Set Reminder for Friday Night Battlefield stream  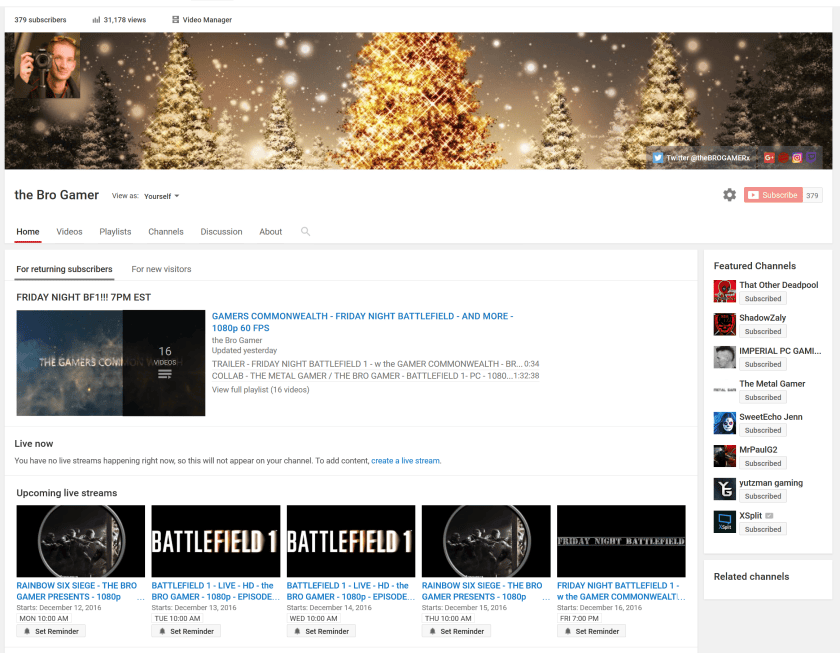(x=591, y=631)
